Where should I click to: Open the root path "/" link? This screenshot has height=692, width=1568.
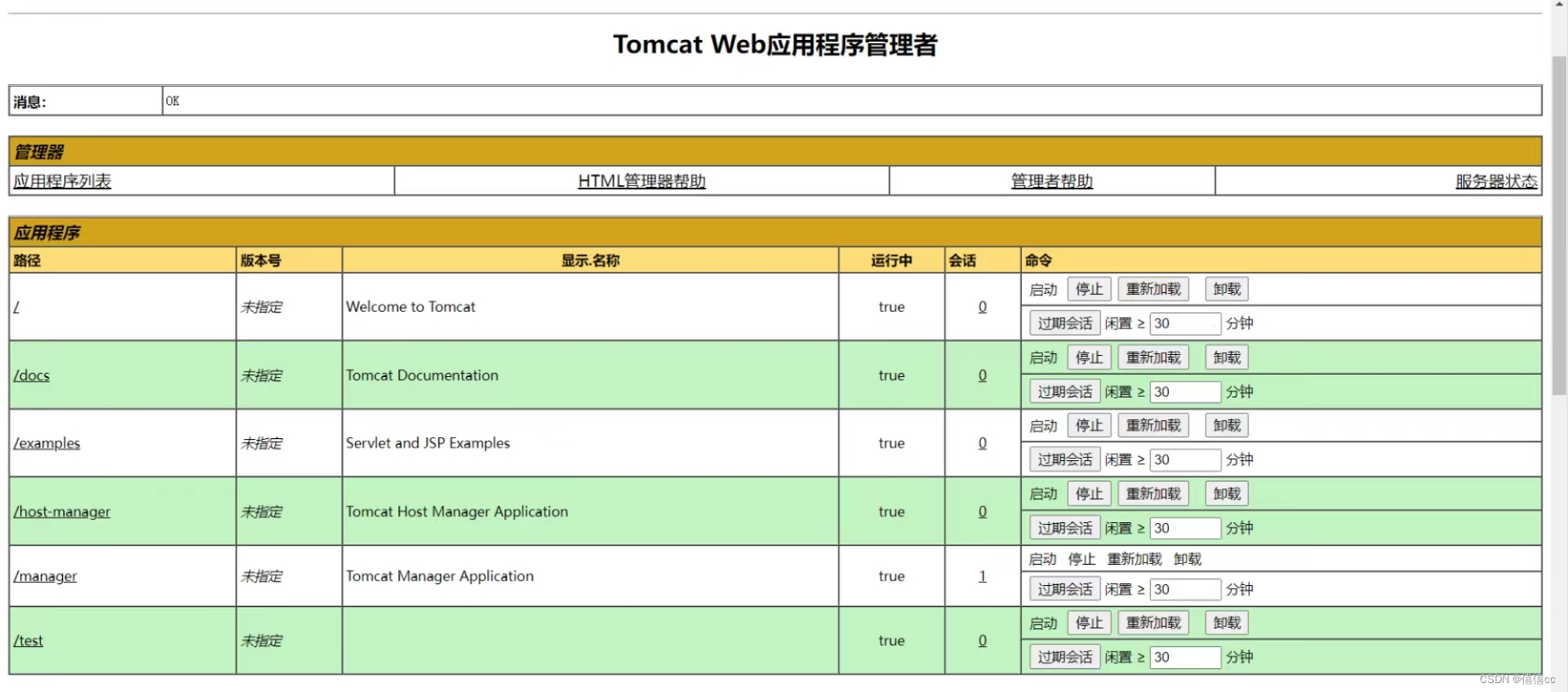(x=16, y=307)
